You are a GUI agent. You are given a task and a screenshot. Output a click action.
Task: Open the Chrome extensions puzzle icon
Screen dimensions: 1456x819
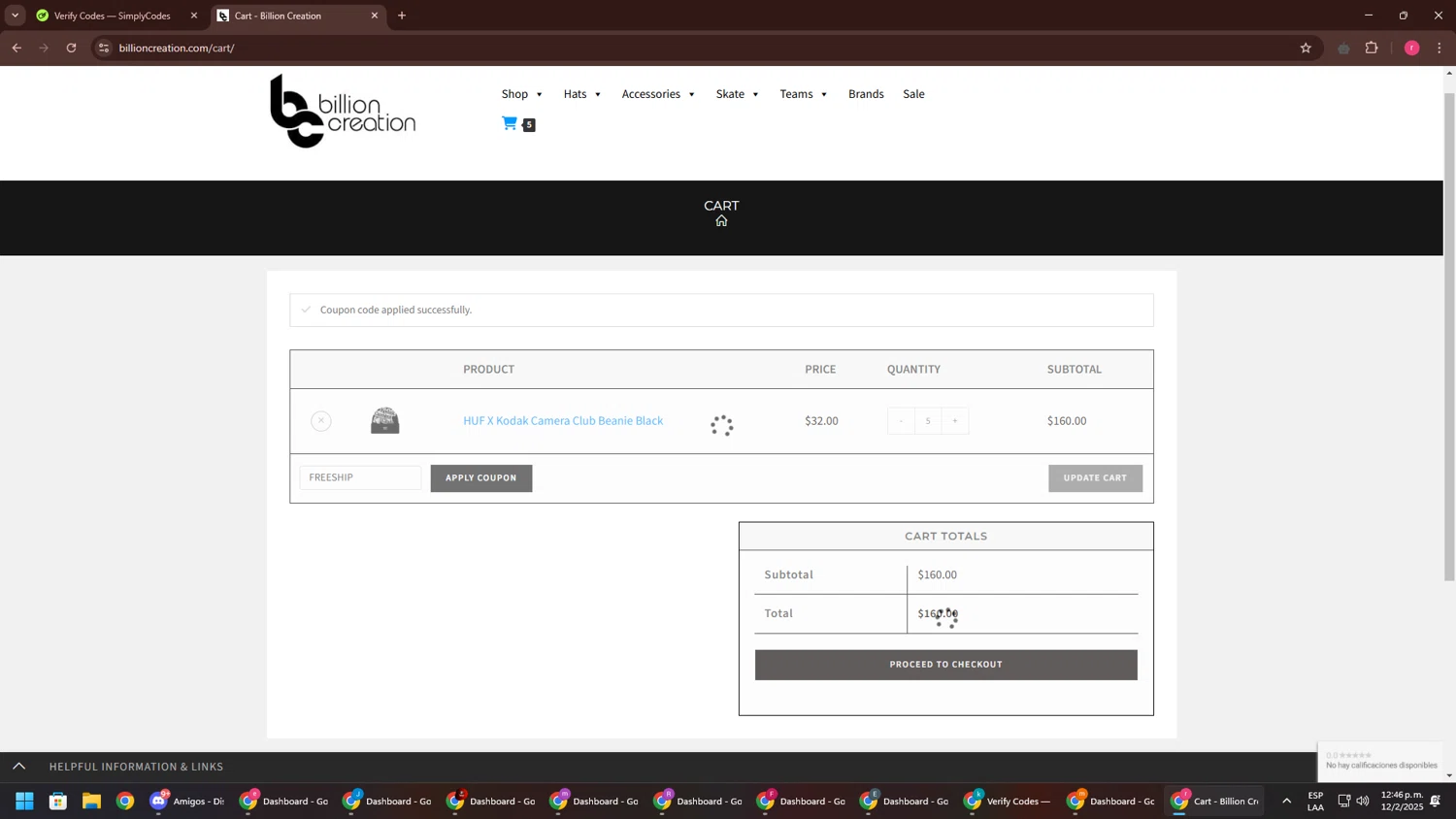[x=1372, y=48]
